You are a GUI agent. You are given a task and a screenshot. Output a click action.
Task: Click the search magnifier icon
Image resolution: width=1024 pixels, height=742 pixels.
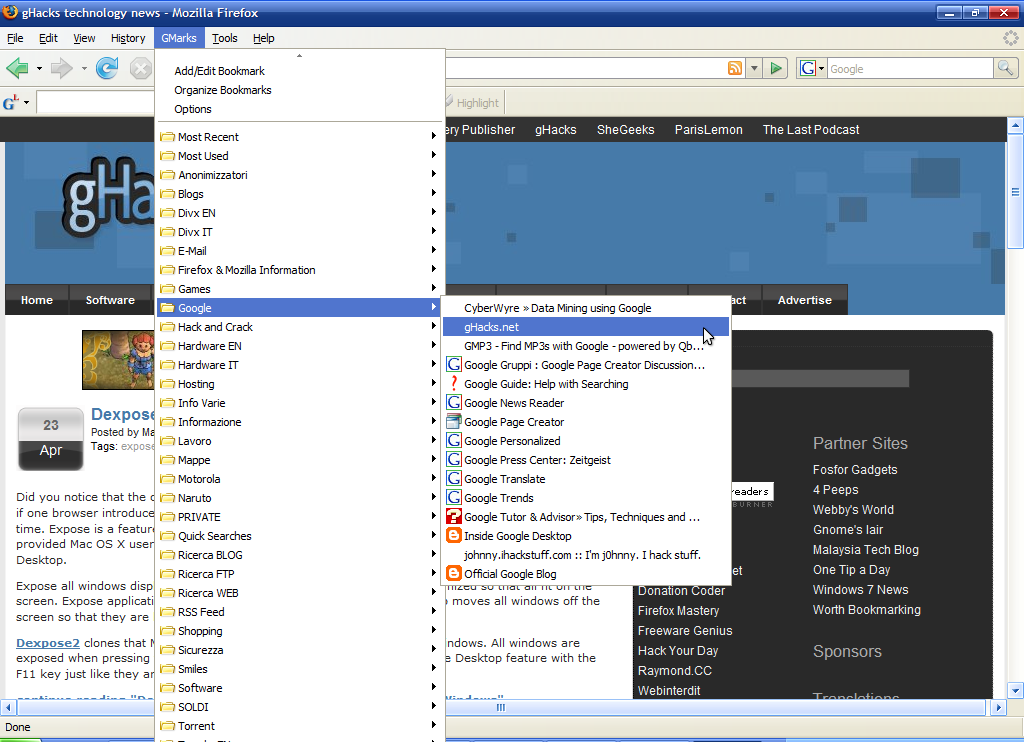pyautogui.click(x=1005, y=68)
